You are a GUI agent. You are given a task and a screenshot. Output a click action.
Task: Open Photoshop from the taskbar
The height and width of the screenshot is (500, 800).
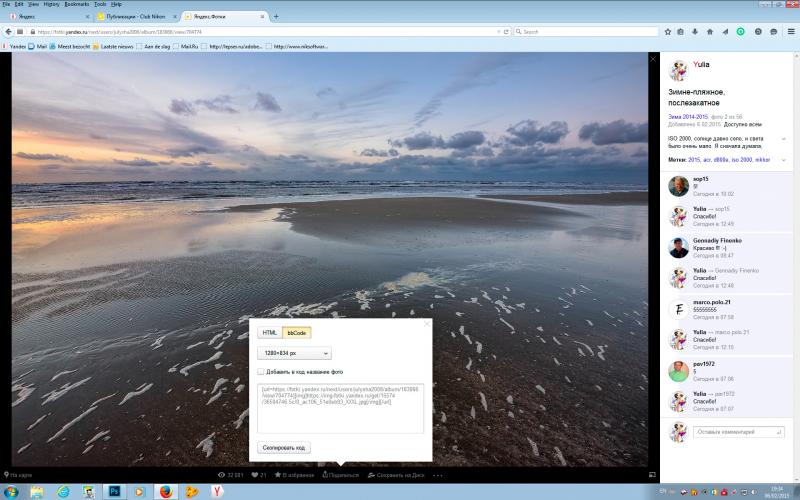114,492
